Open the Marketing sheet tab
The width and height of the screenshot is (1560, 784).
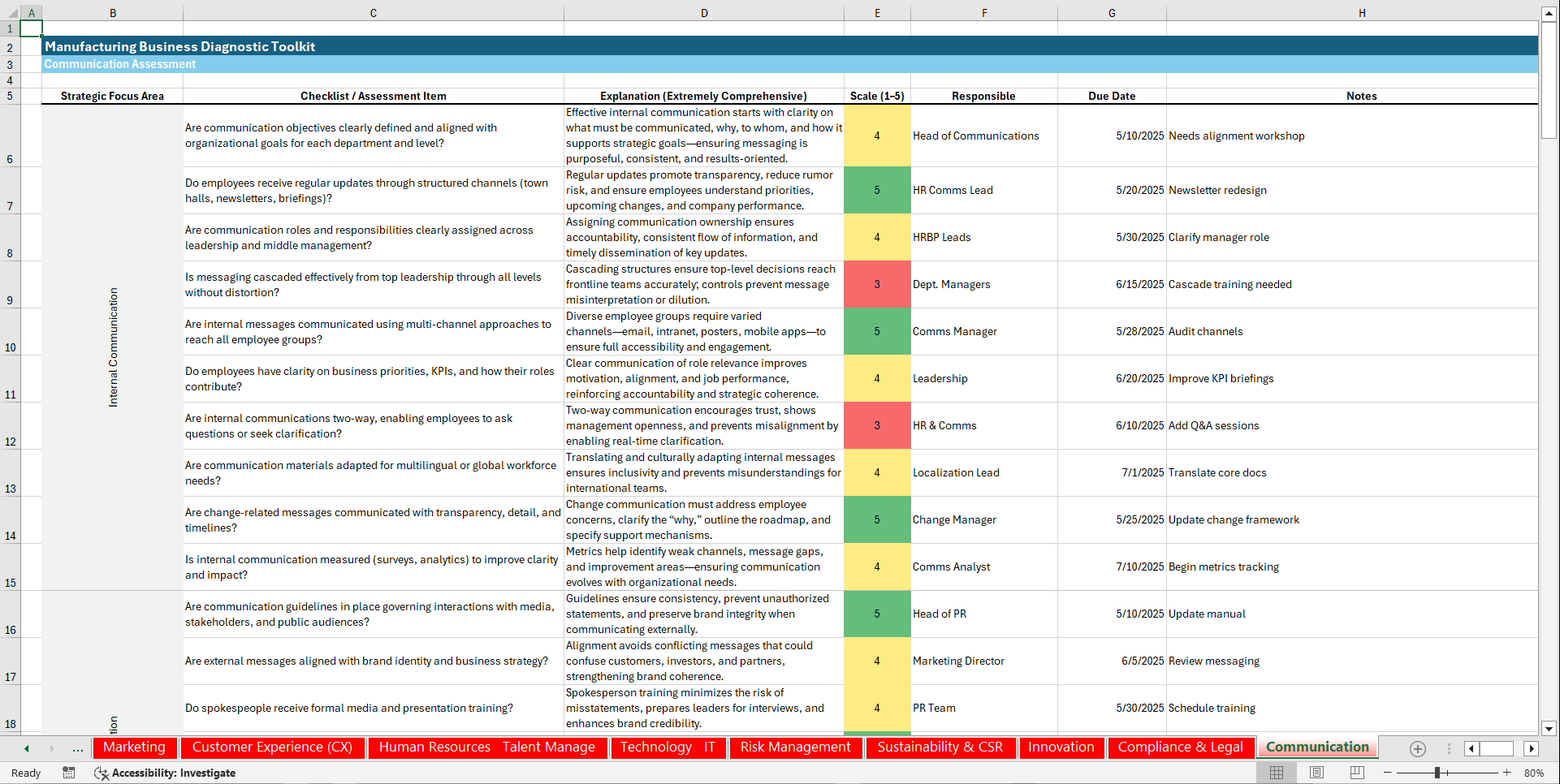(x=135, y=747)
